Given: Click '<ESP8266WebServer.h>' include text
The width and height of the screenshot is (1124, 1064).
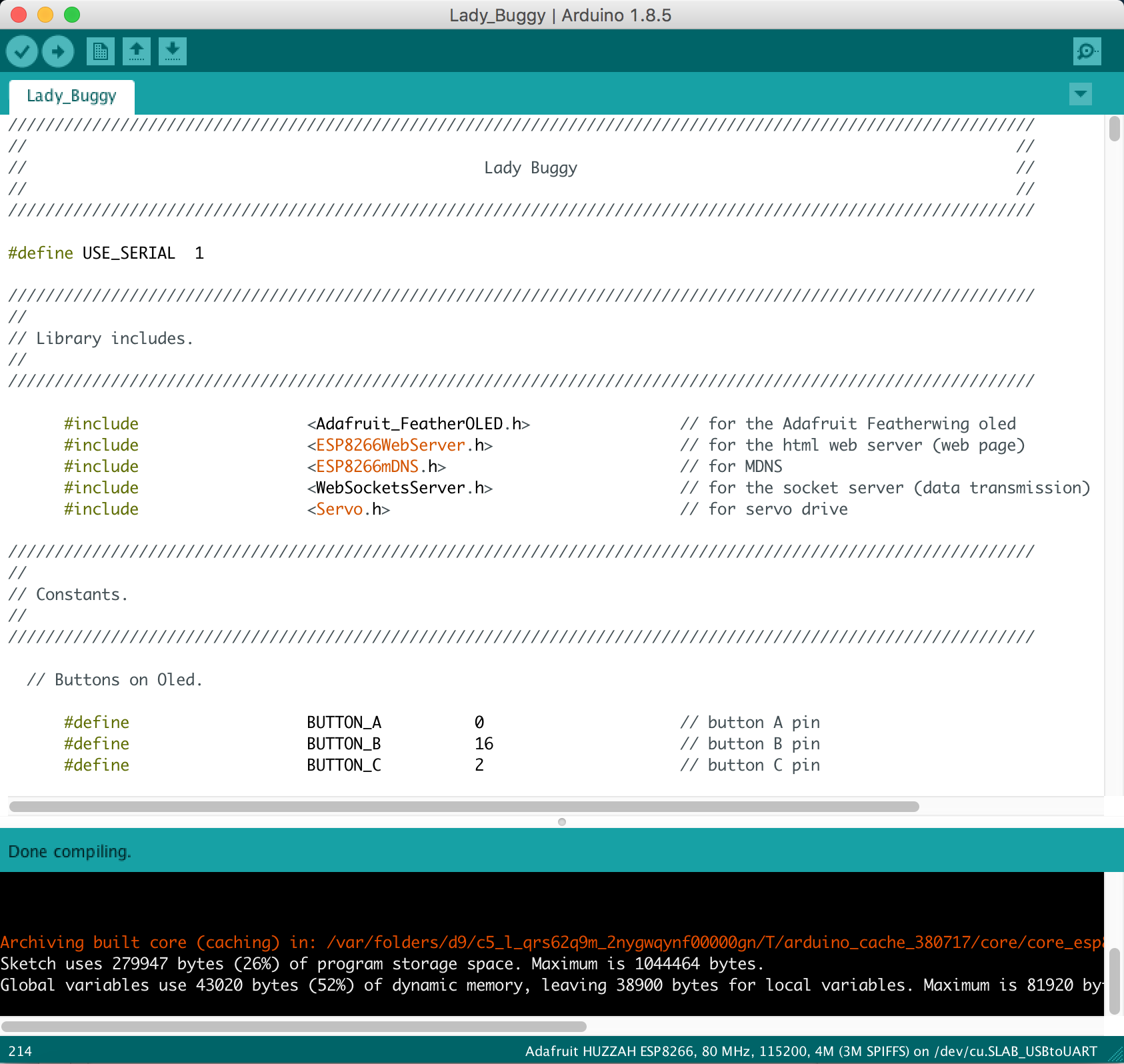Looking at the screenshot, I should click(x=400, y=445).
